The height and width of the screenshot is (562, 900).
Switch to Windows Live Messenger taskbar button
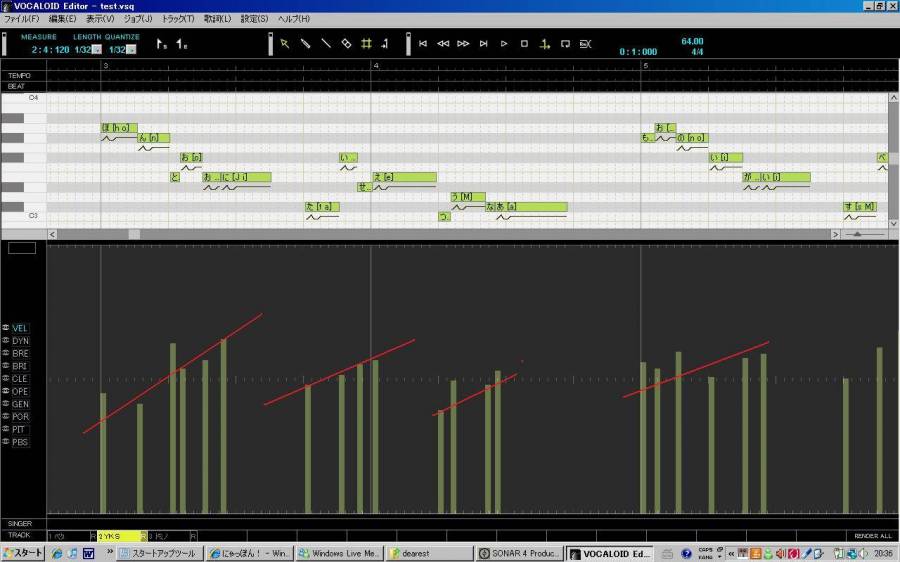340,553
